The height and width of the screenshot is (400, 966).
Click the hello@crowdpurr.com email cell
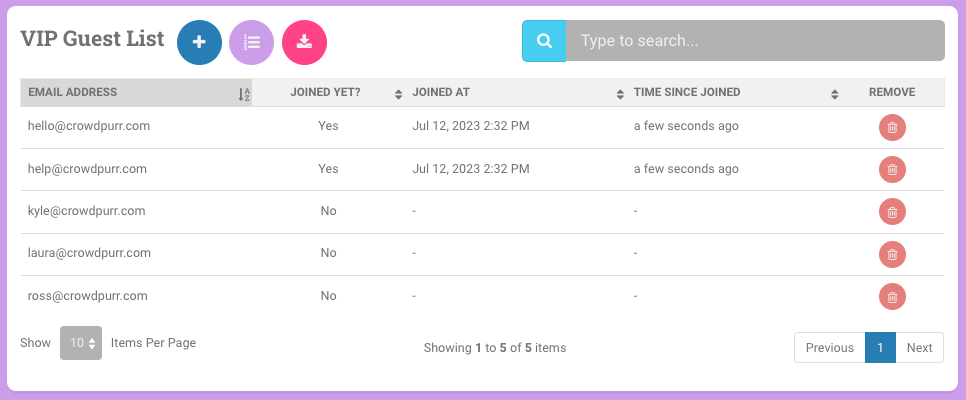pos(89,126)
